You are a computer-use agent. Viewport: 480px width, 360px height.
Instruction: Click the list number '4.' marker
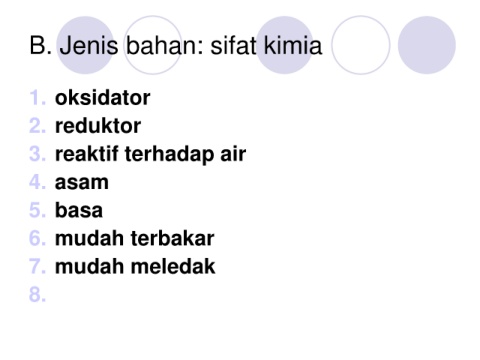click(x=37, y=182)
